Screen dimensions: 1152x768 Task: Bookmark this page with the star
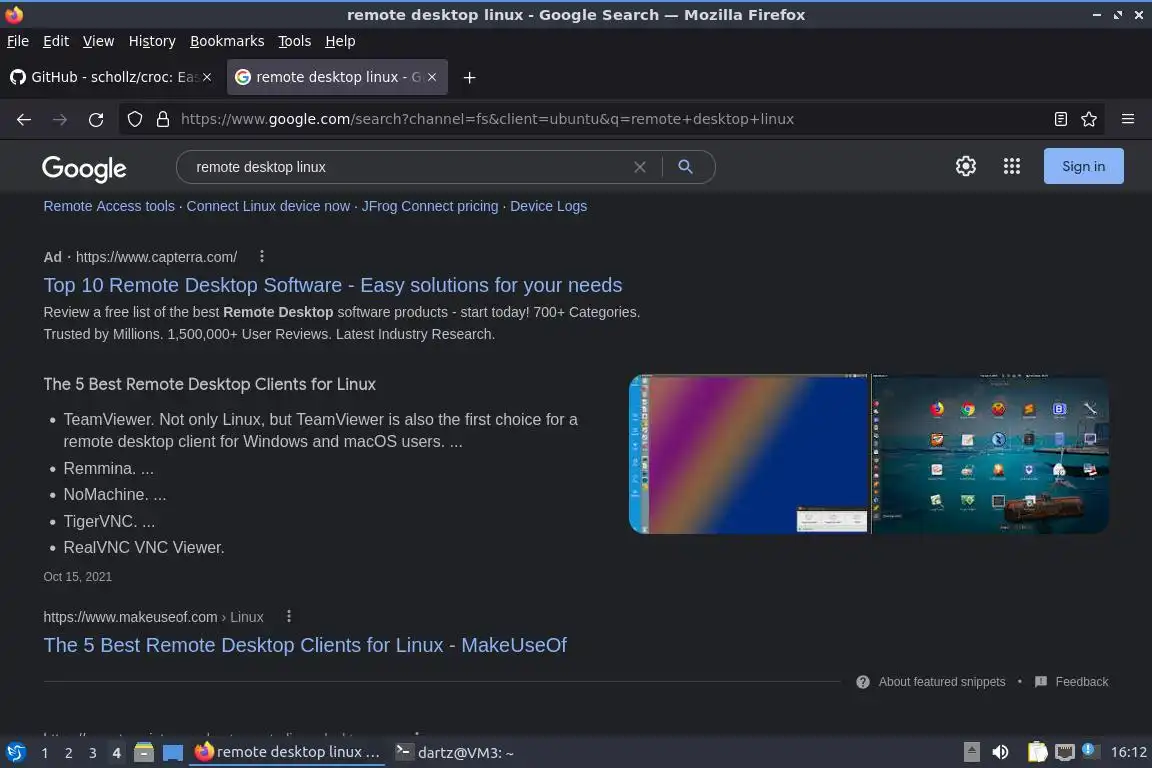[1089, 119]
